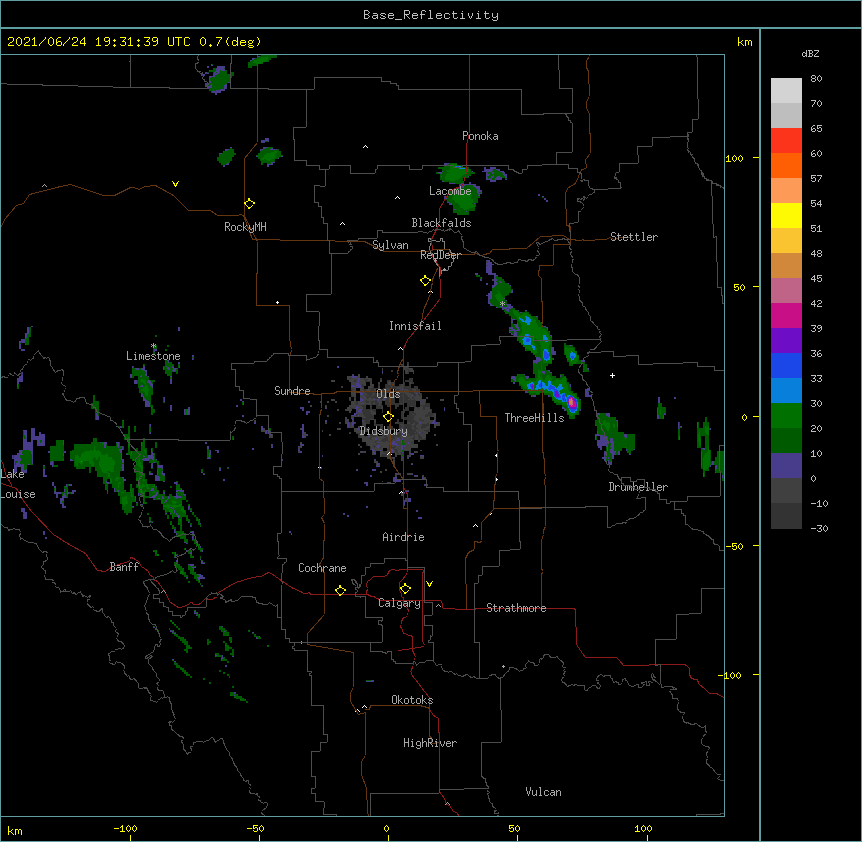Click the dBZ legend heading

tap(810, 53)
